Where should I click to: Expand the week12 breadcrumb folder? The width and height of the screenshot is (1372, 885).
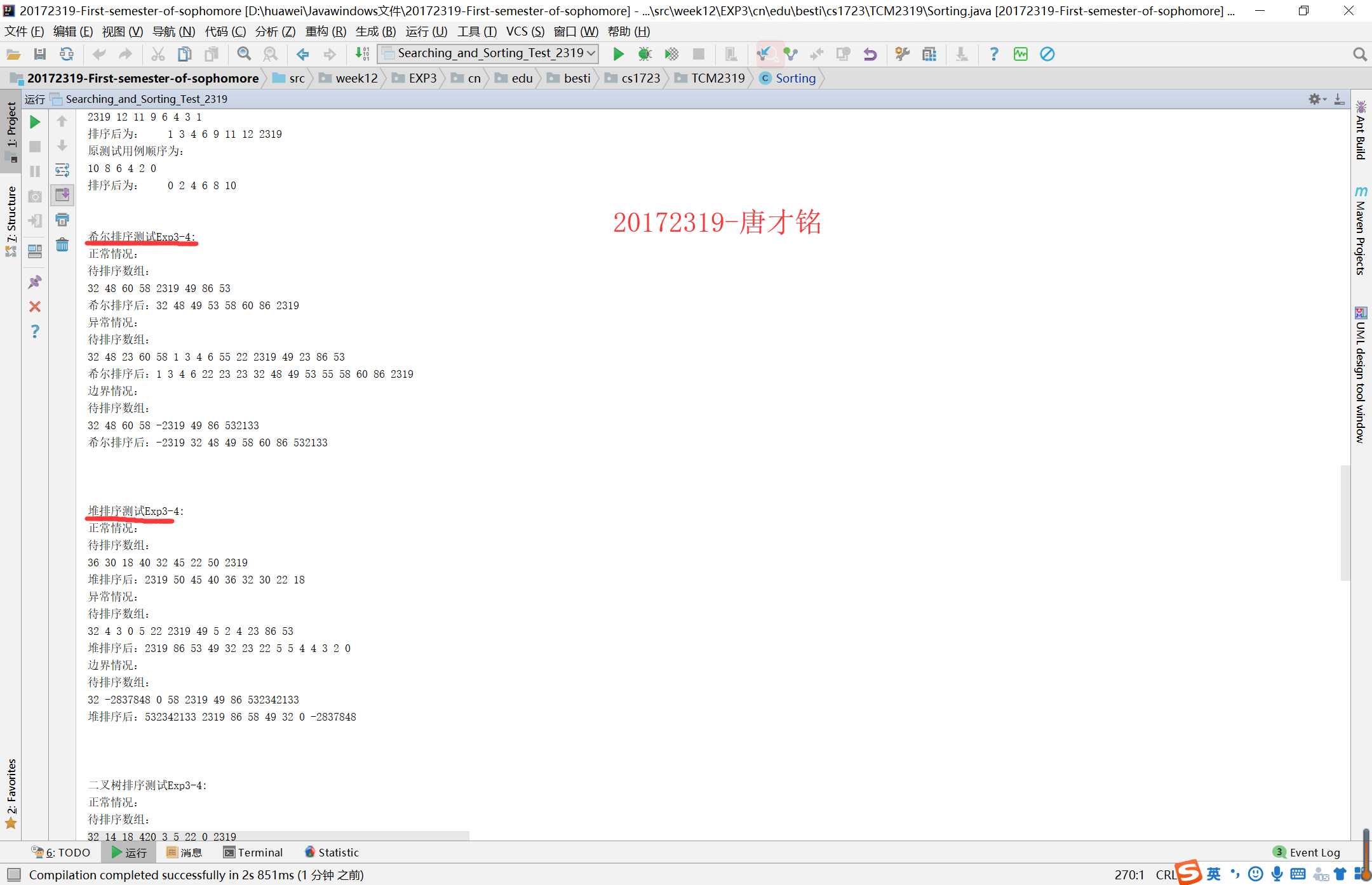coord(349,78)
